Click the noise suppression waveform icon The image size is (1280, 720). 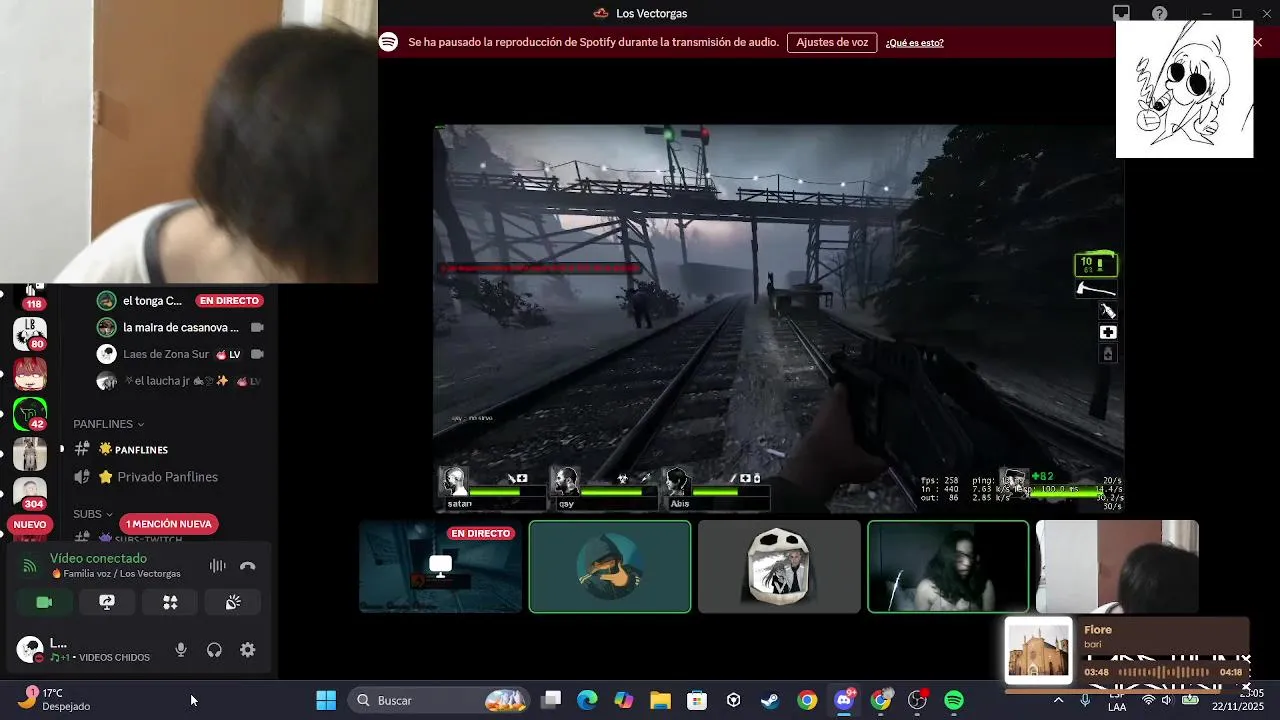click(x=217, y=566)
